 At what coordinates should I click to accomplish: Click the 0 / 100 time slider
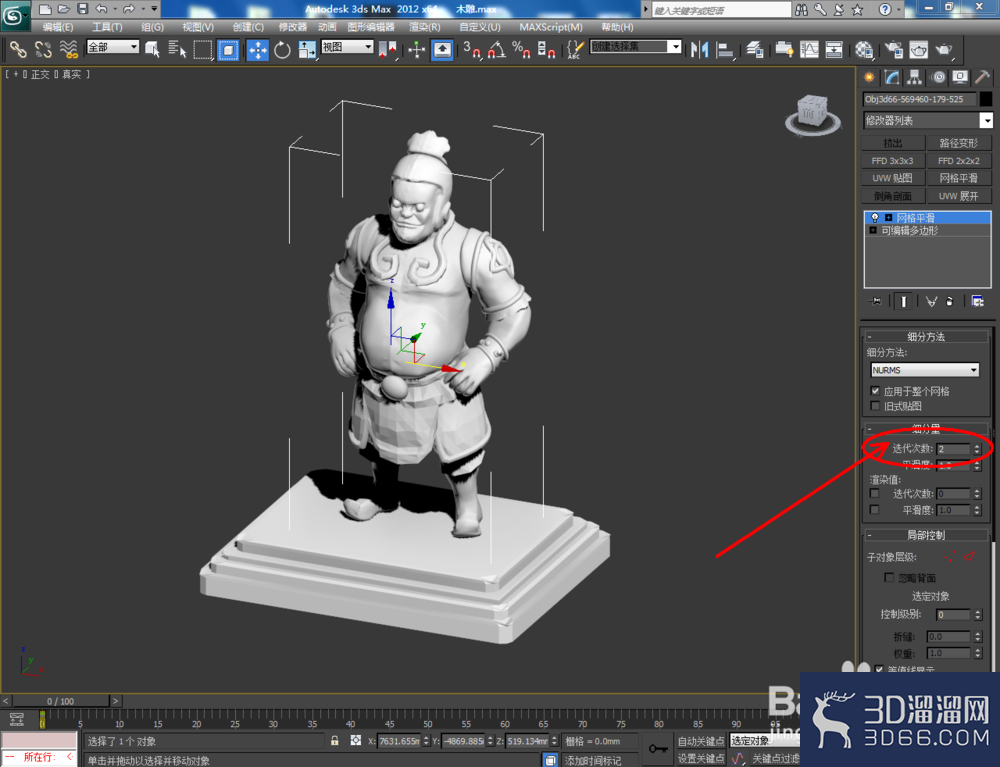(x=61, y=701)
